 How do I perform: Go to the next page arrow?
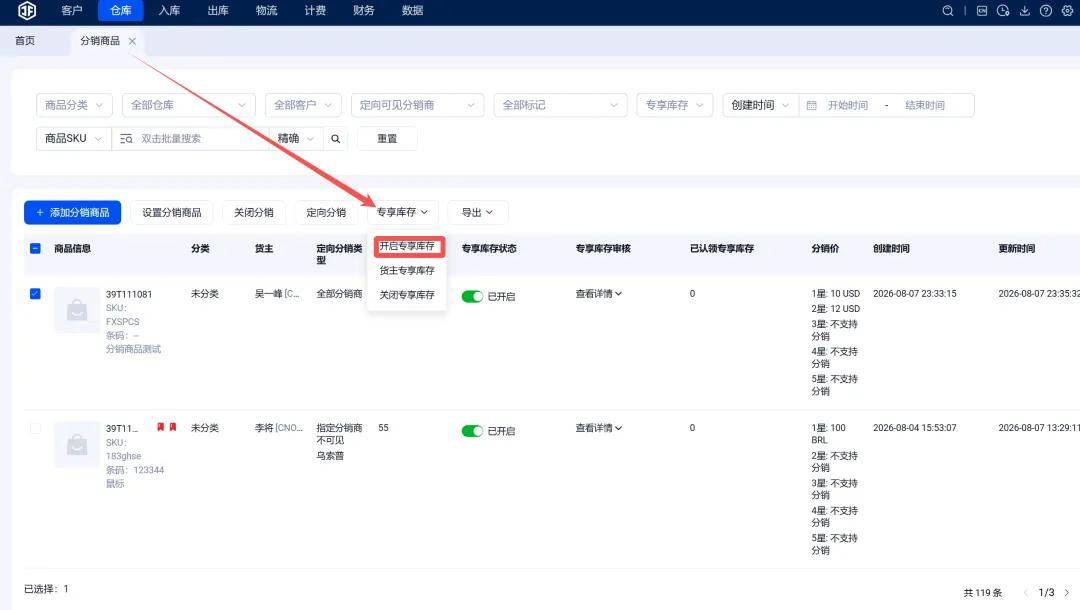point(1067,592)
